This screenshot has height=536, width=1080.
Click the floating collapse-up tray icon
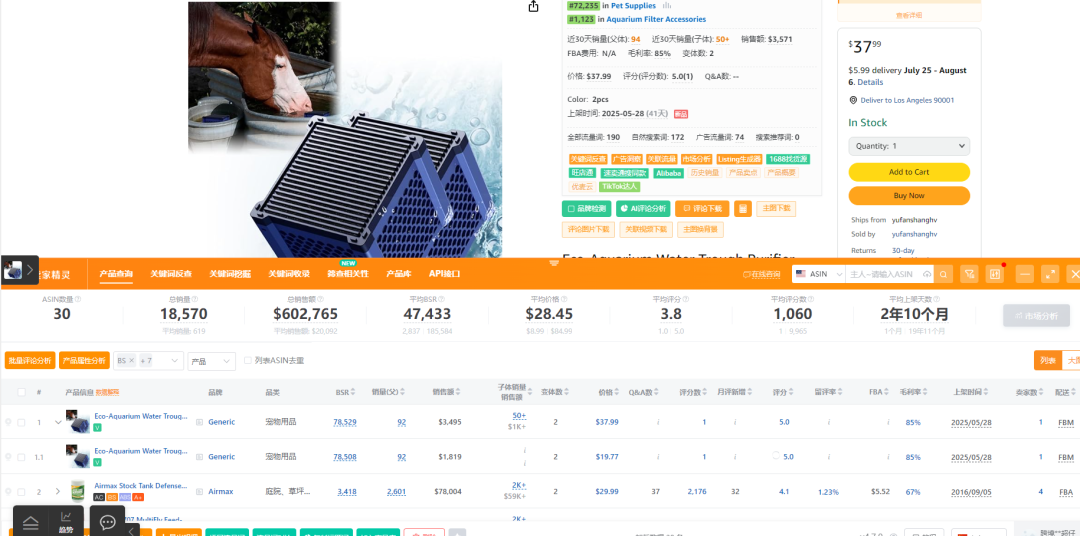point(30,523)
